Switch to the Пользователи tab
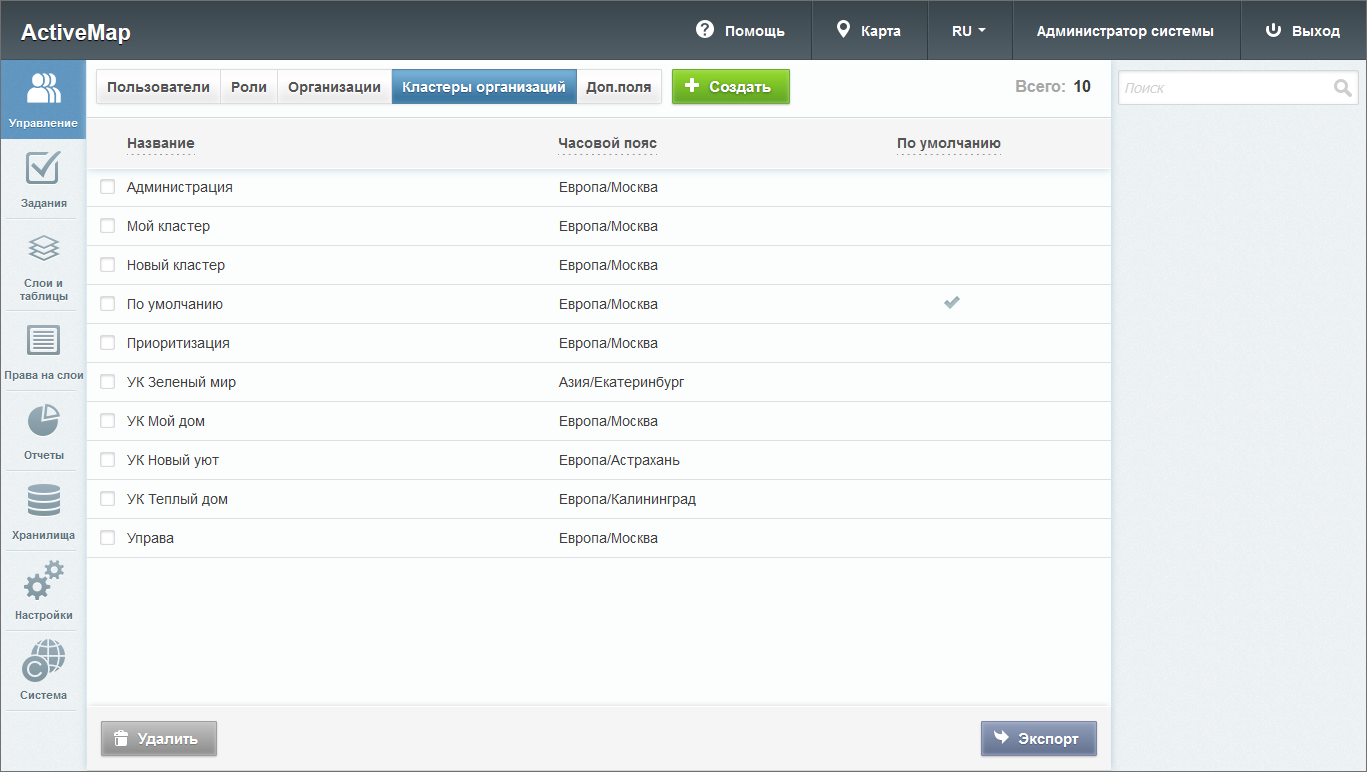The image size is (1367, 772). tap(158, 87)
